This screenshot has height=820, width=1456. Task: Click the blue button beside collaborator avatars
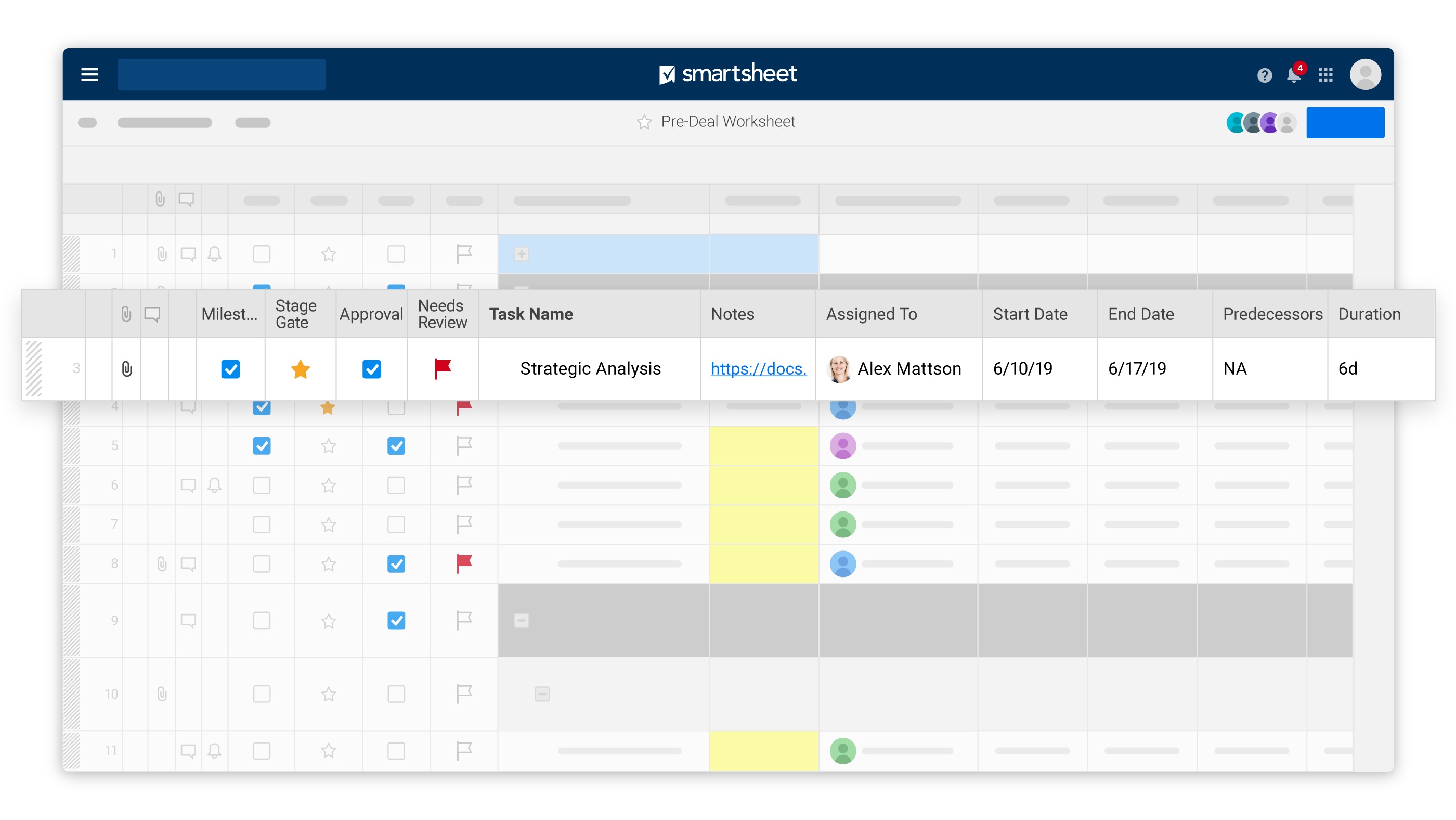coord(1345,123)
